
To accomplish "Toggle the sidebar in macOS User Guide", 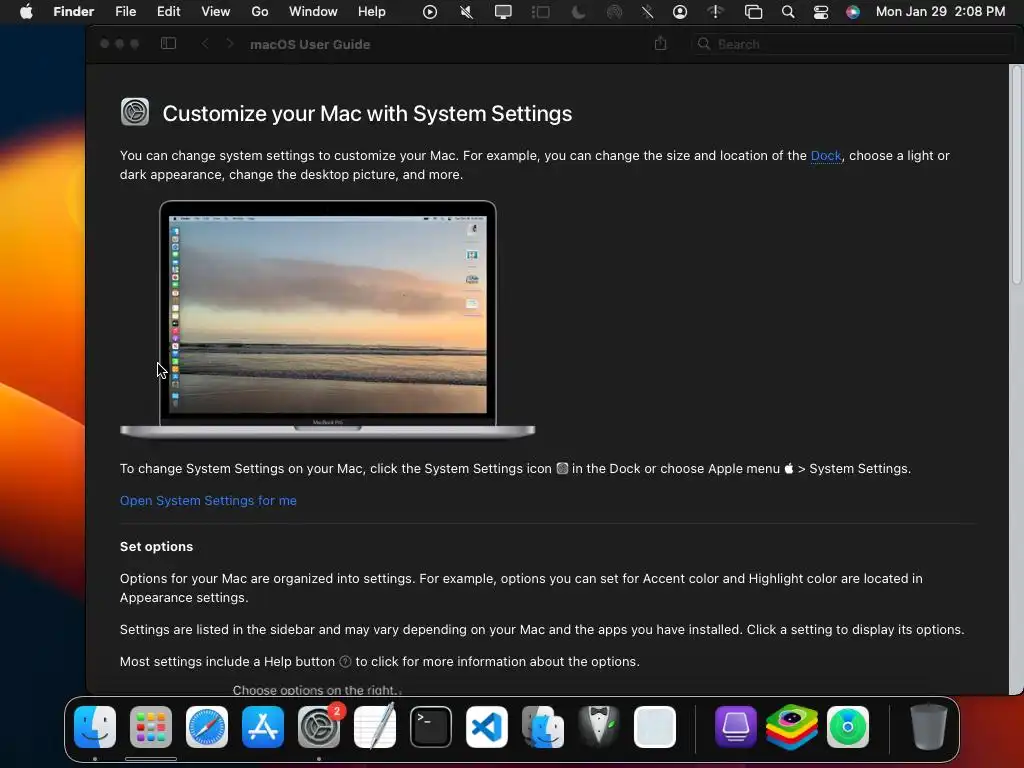I will (x=168, y=44).
